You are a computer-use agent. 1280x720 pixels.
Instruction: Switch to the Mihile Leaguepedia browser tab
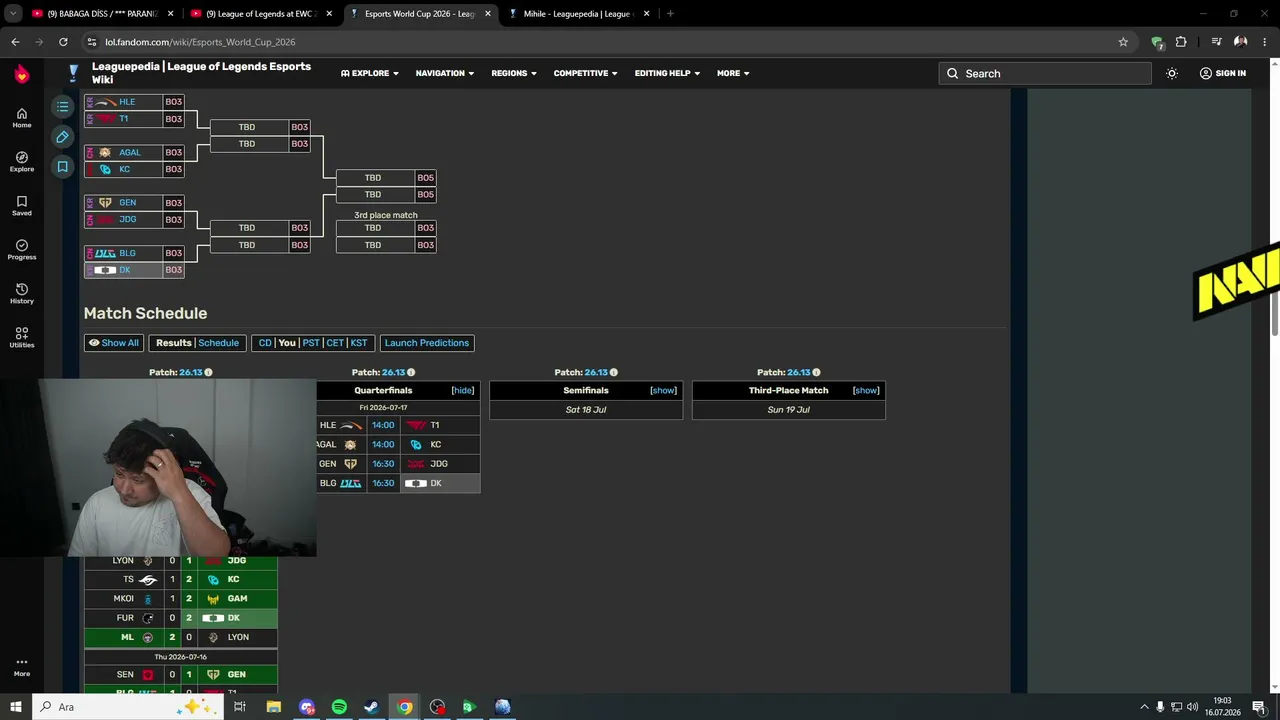(x=577, y=14)
